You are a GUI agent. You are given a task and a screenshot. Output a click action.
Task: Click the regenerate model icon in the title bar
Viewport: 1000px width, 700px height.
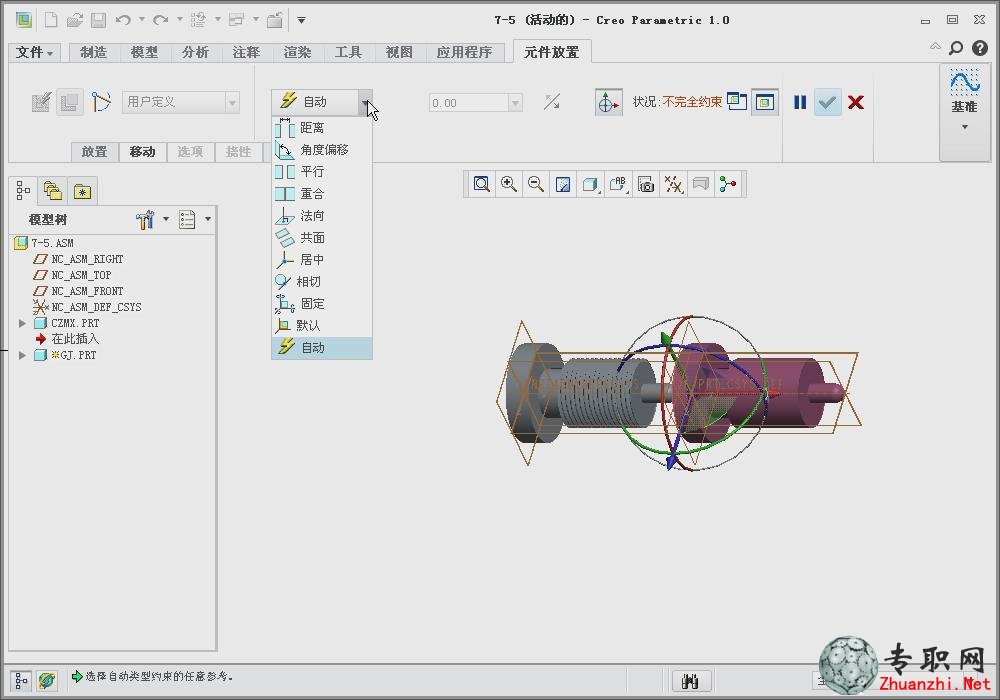click(x=198, y=20)
